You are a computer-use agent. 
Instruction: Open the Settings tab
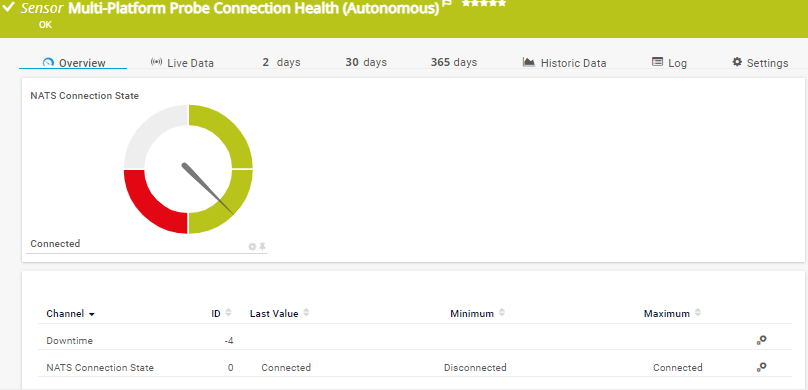point(760,63)
